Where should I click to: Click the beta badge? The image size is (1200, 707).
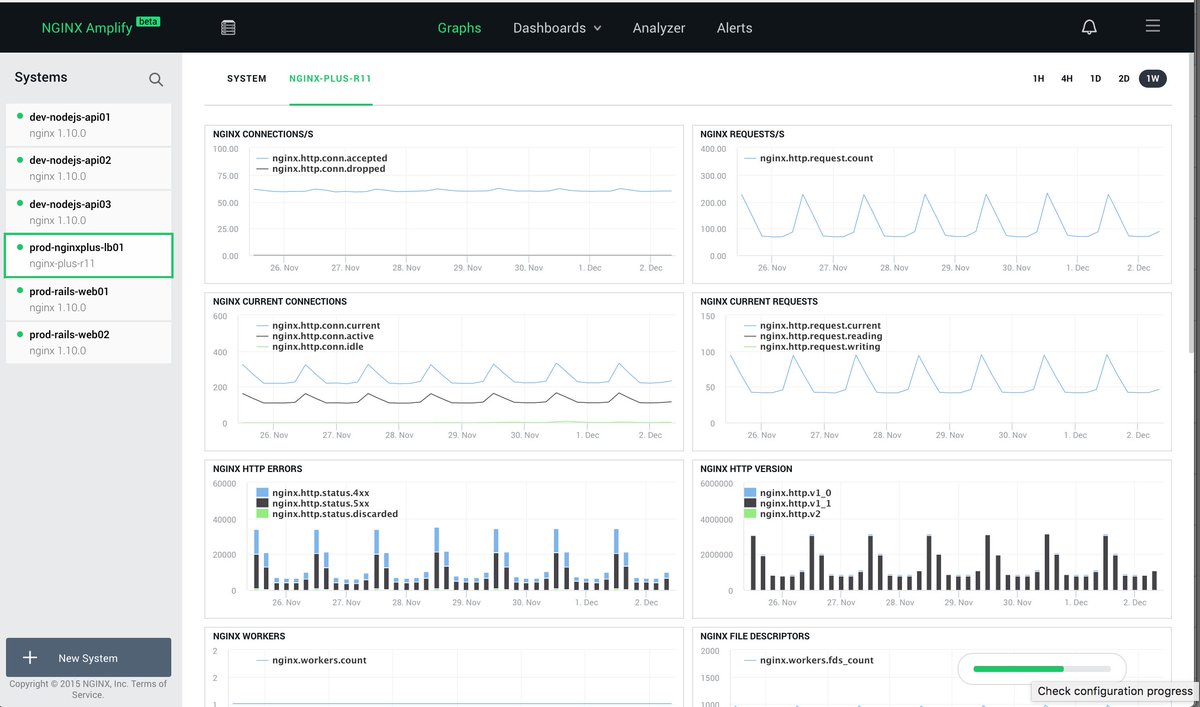coord(148,21)
